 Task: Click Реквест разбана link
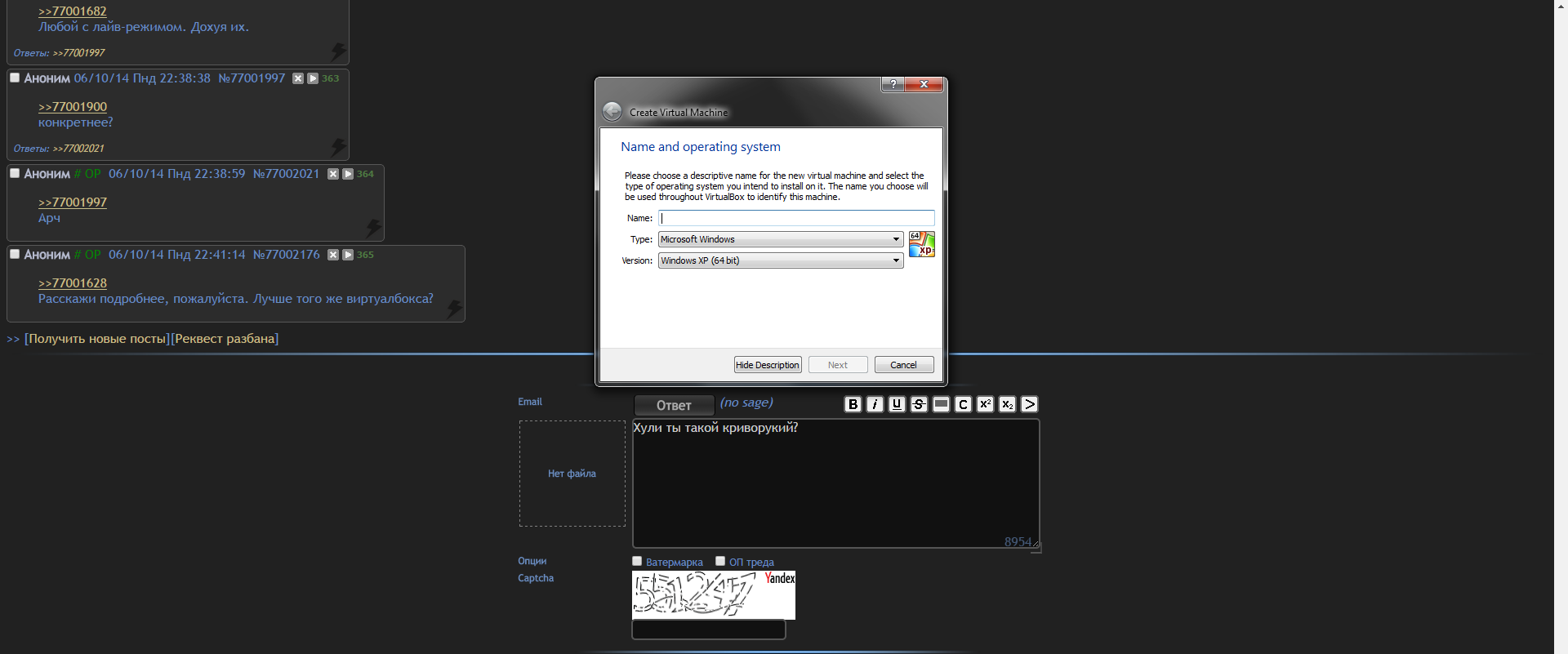[225, 339]
